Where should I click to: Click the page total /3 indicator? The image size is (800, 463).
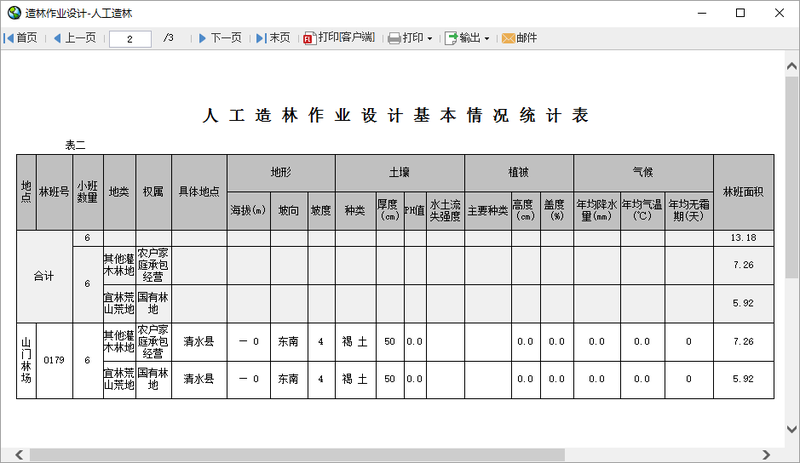[168, 38]
